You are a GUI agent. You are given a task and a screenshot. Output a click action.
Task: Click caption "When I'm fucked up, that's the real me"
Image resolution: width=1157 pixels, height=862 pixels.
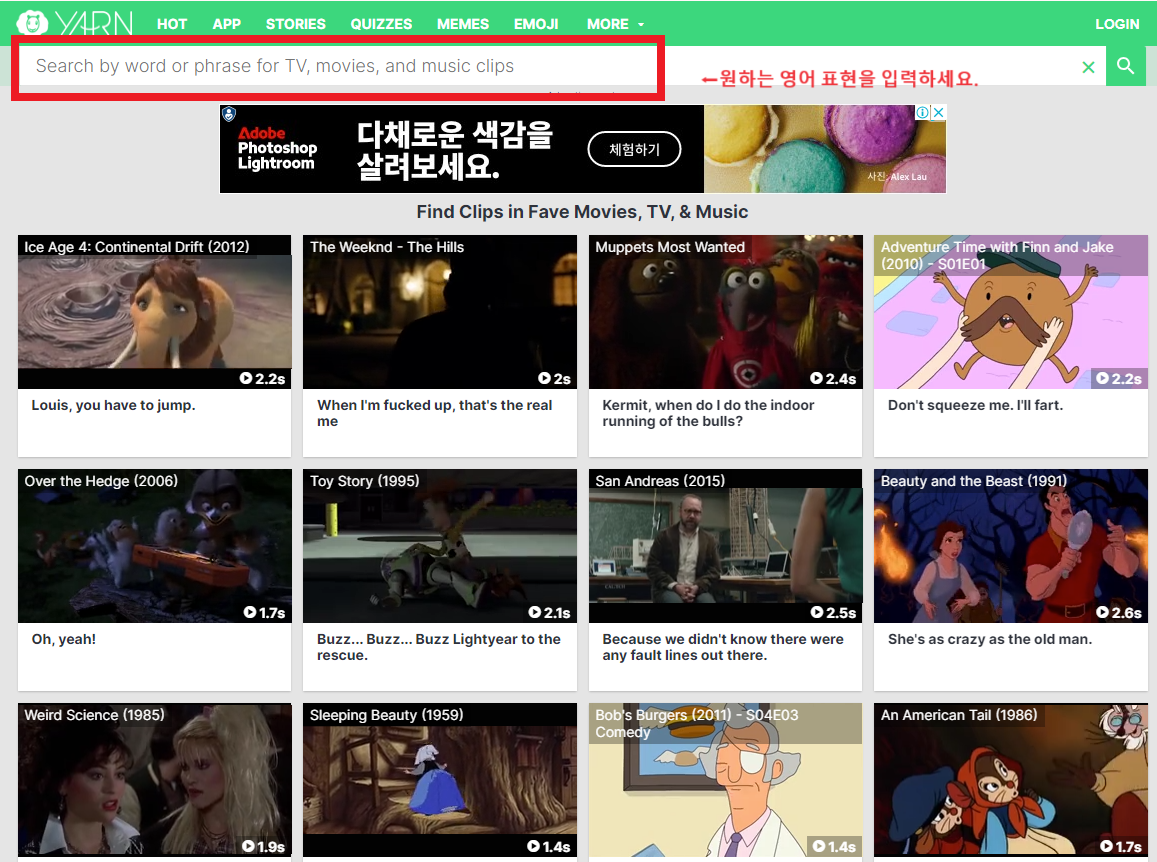(435, 413)
